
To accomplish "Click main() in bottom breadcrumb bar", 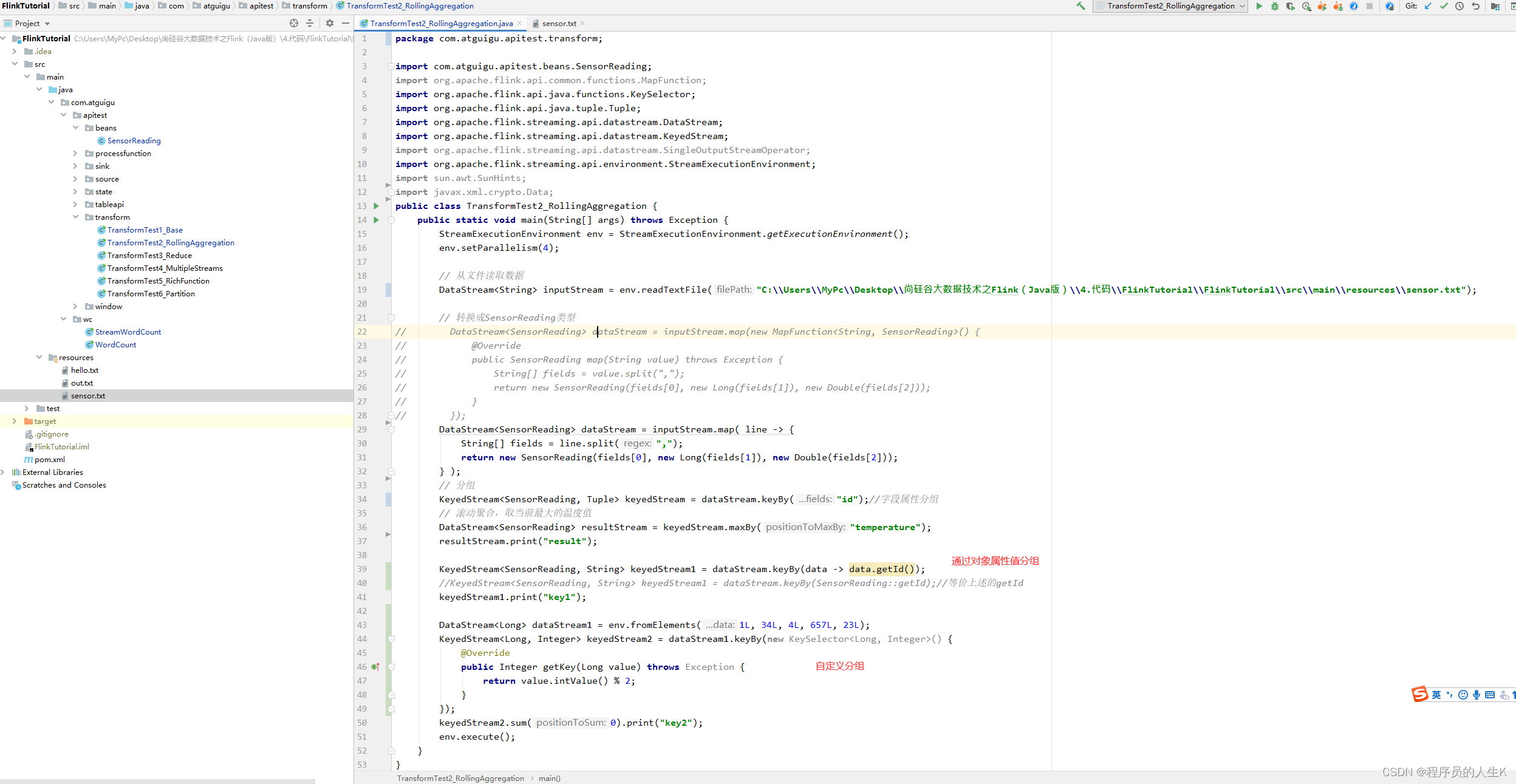I will coord(549,778).
